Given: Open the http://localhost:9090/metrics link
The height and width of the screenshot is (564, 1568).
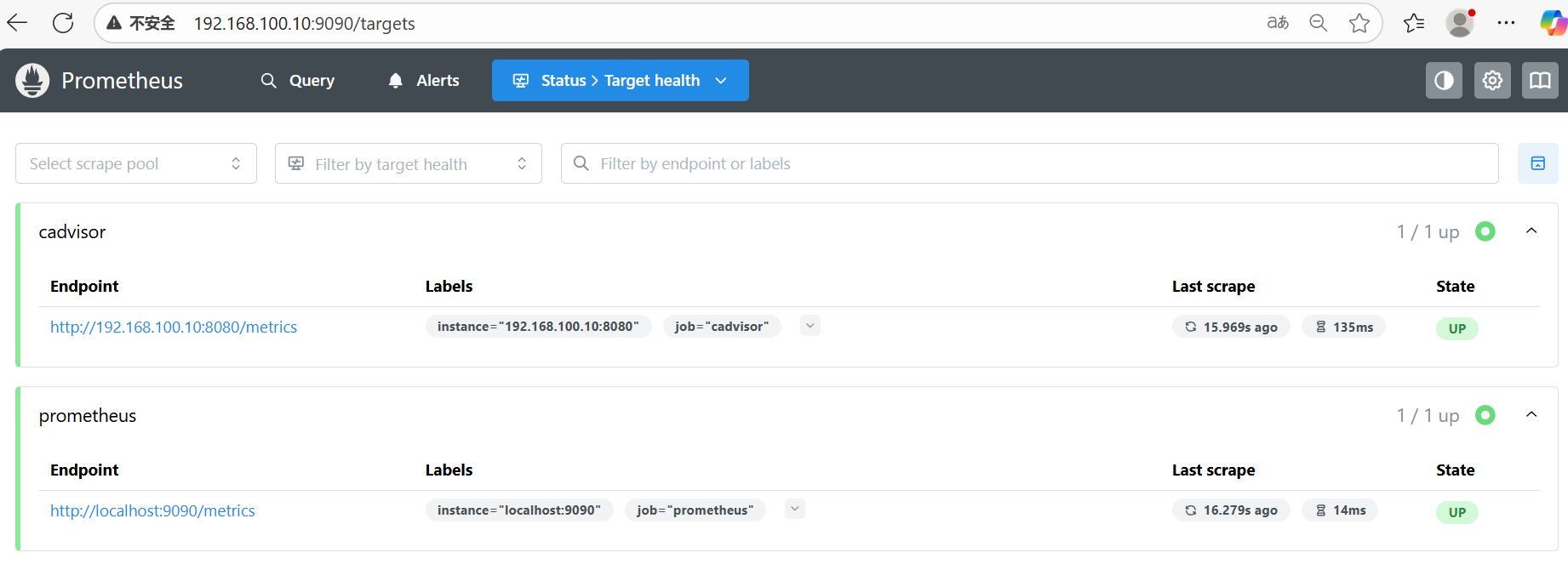Looking at the screenshot, I should pyautogui.click(x=152, y=511).
